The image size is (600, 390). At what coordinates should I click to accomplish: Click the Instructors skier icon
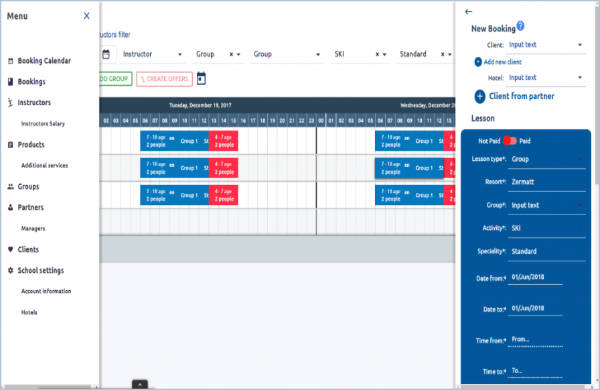10,103
